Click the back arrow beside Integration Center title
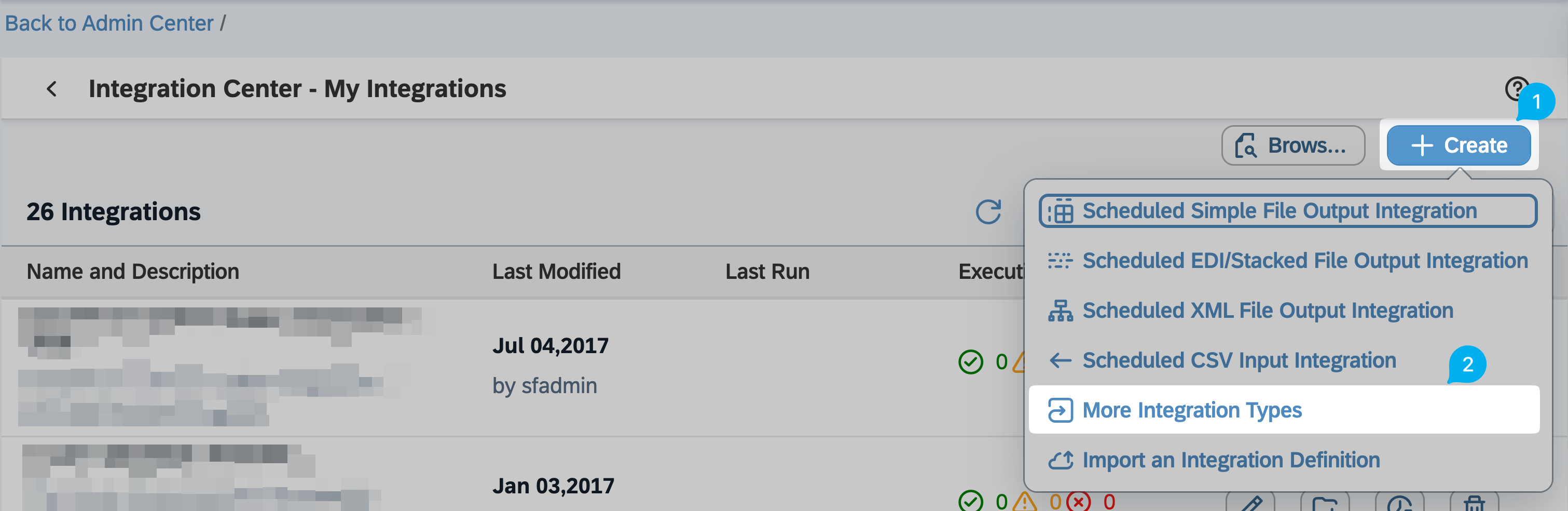The image size is (1568, 511). tap(52, 89)
